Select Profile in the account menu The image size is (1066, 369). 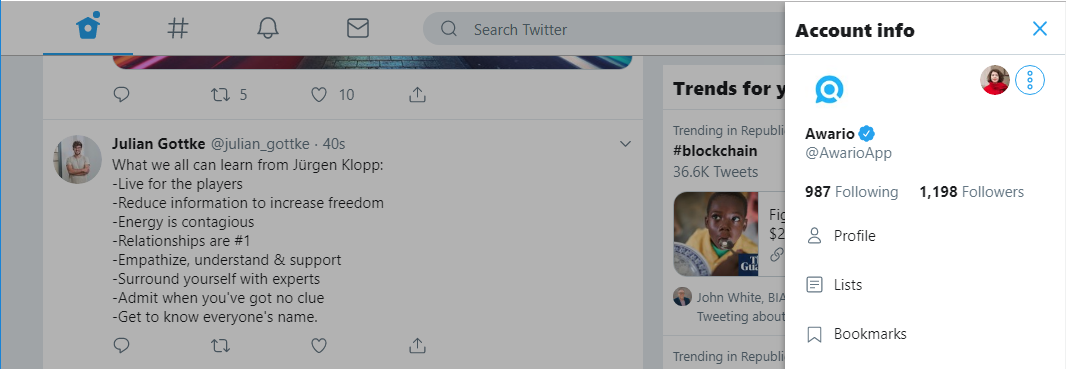pyautogui.click(x=925, y=236)
